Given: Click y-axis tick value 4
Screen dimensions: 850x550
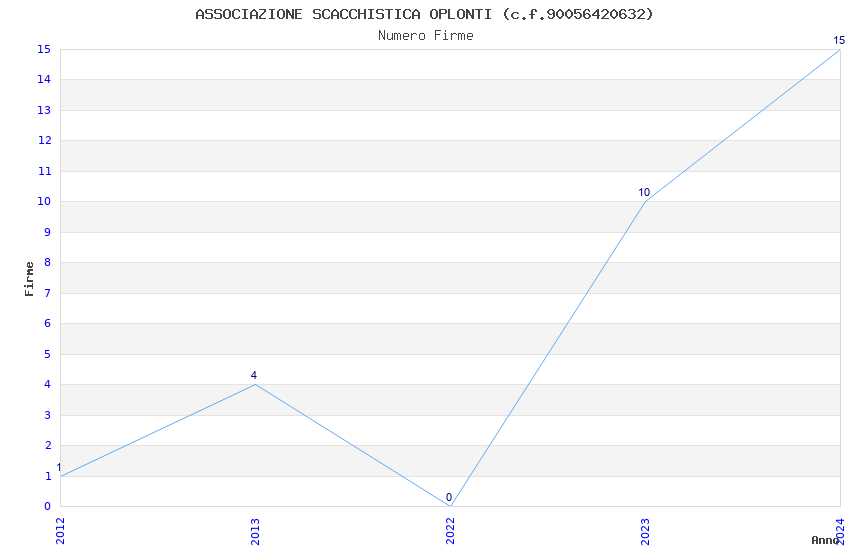Looking at the screenshot, I should point(48,384).
